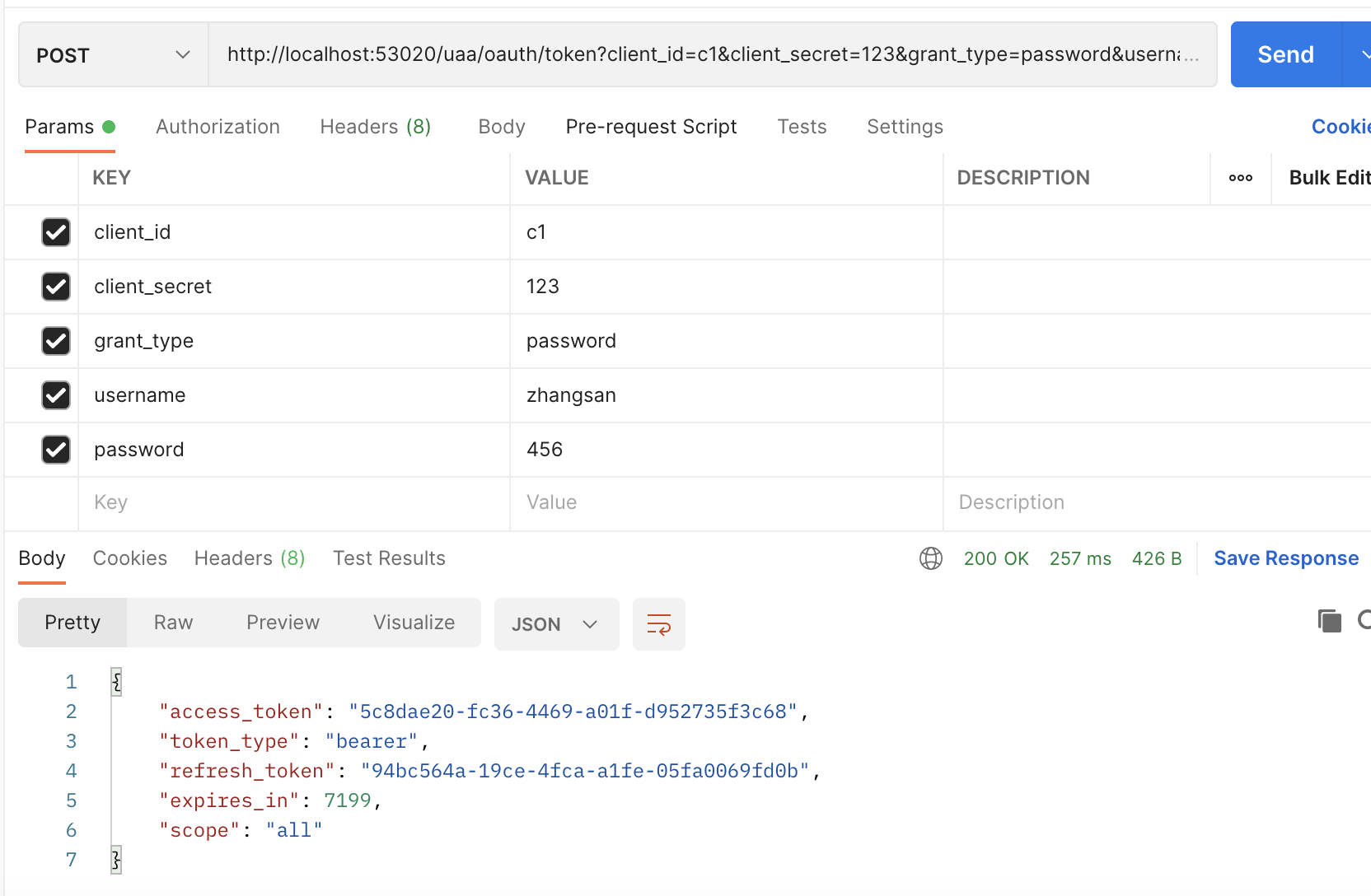Click the scope value "all"
This screenshot has width=1371, height=896.
[x=294, y=830]
